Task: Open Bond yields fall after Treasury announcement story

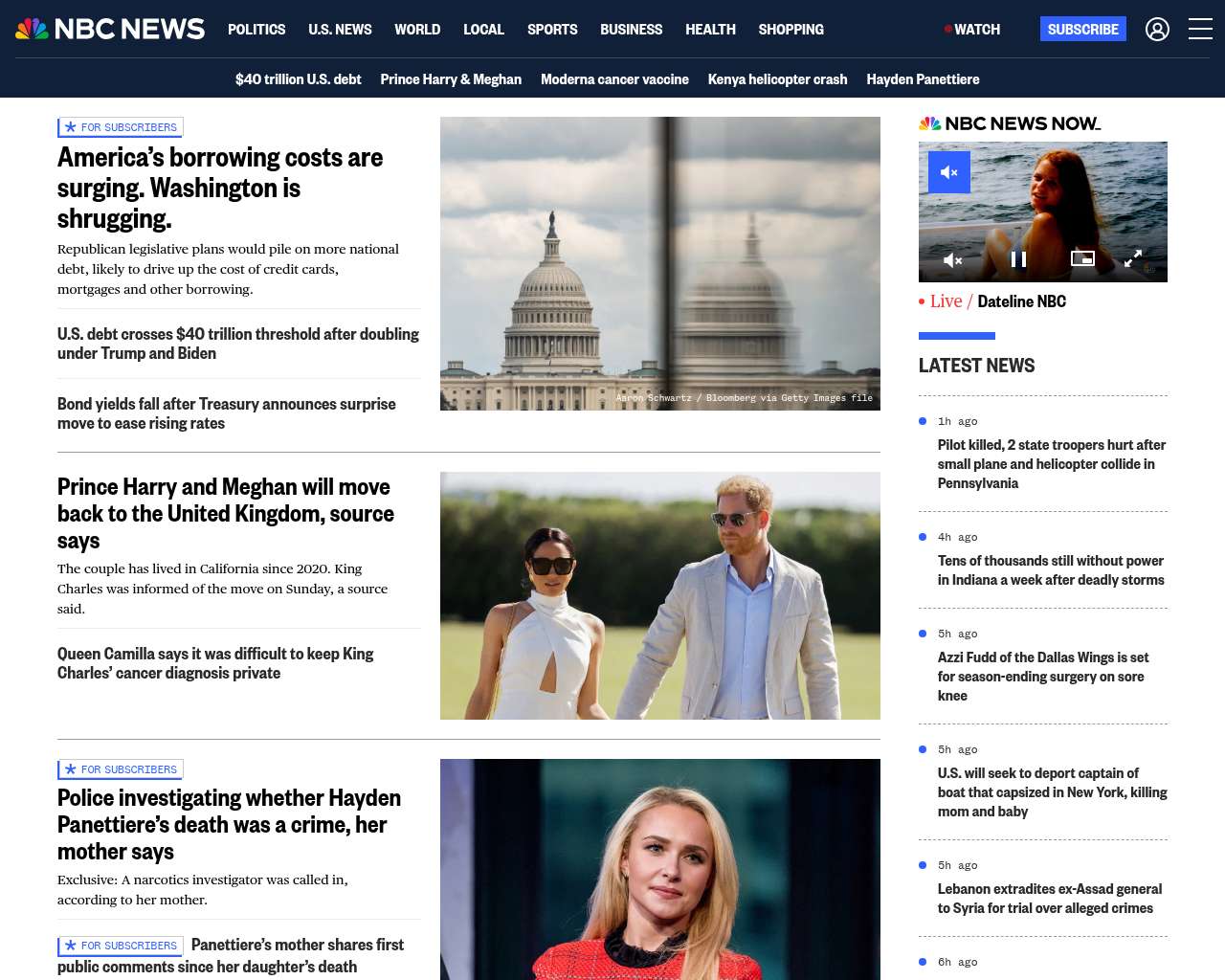Action: [x=227, y=413]
